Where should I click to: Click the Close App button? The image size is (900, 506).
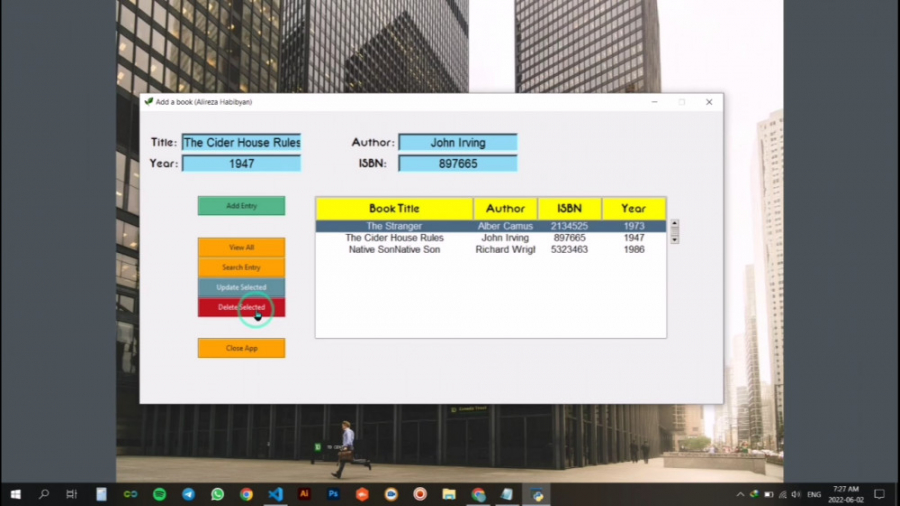[x=241, y=348]
